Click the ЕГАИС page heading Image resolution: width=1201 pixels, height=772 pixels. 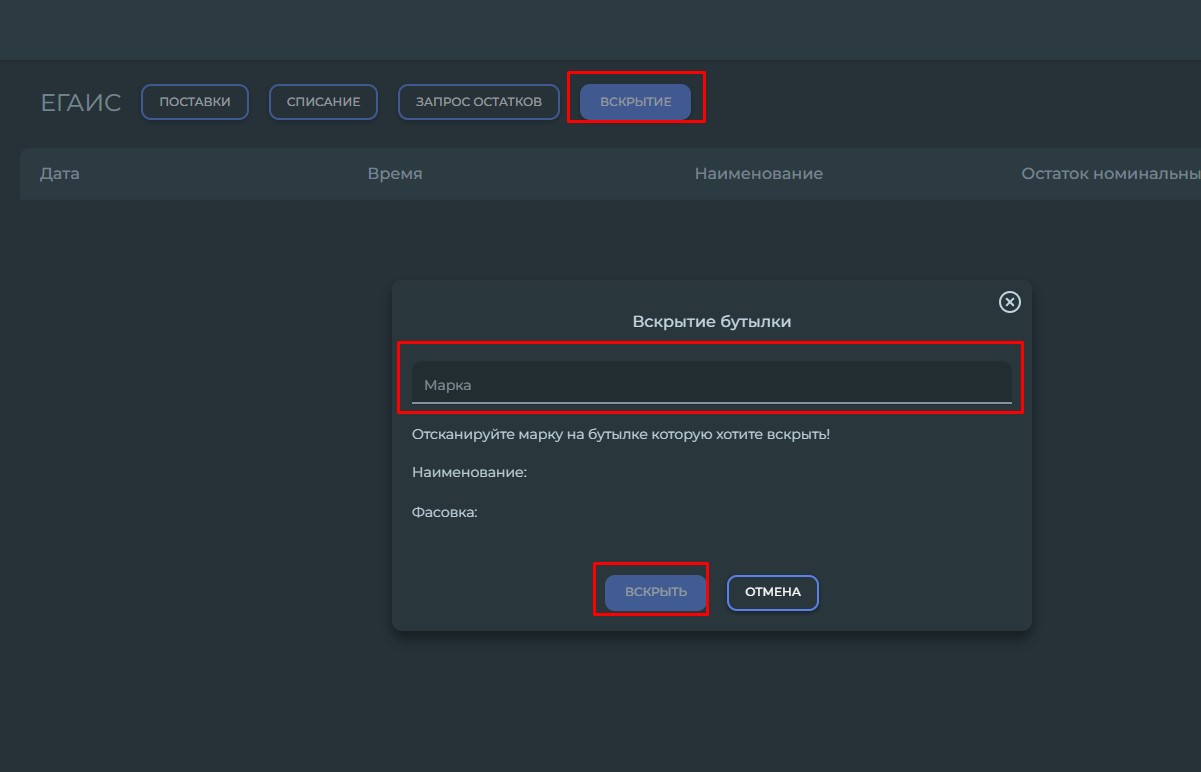tap(80, 103)
